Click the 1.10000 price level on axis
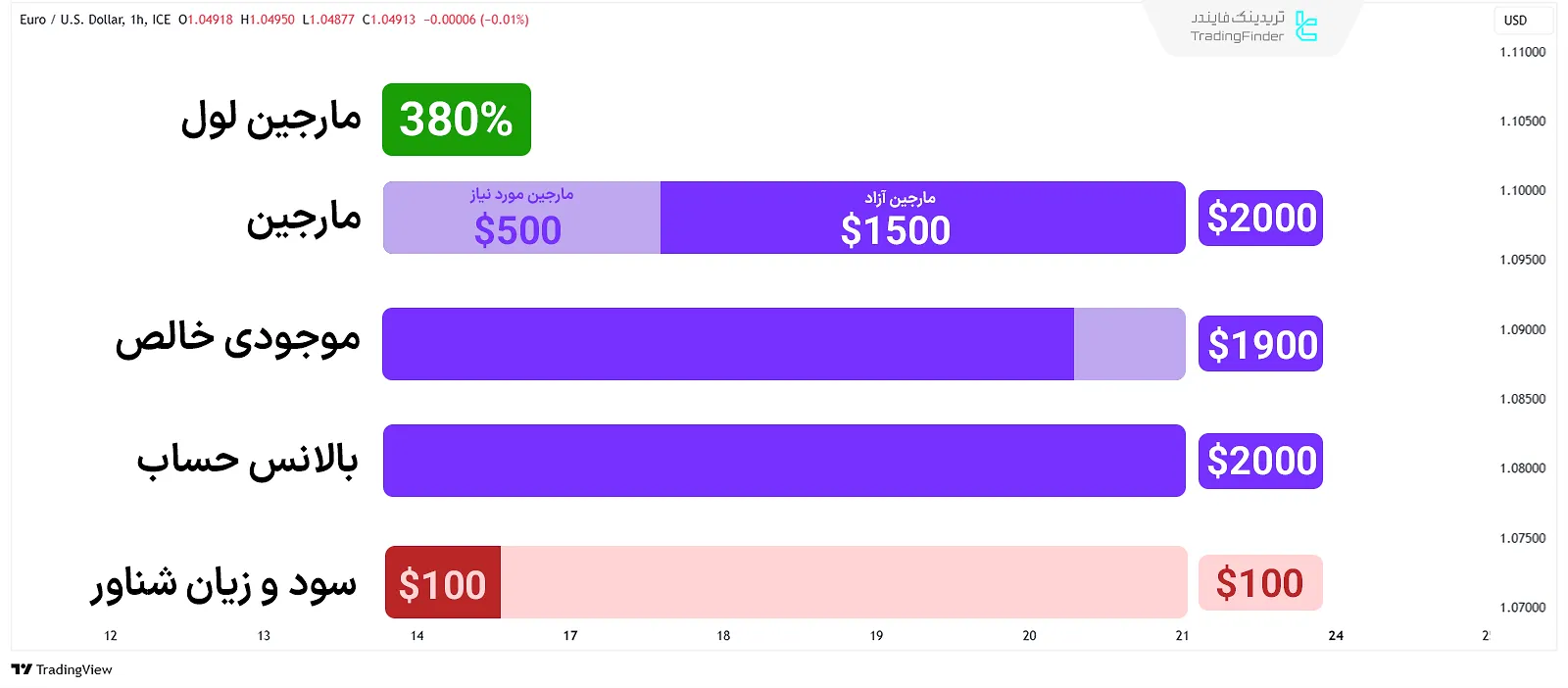Viewport: 1568px width, 688px height. click(1522, 191)
